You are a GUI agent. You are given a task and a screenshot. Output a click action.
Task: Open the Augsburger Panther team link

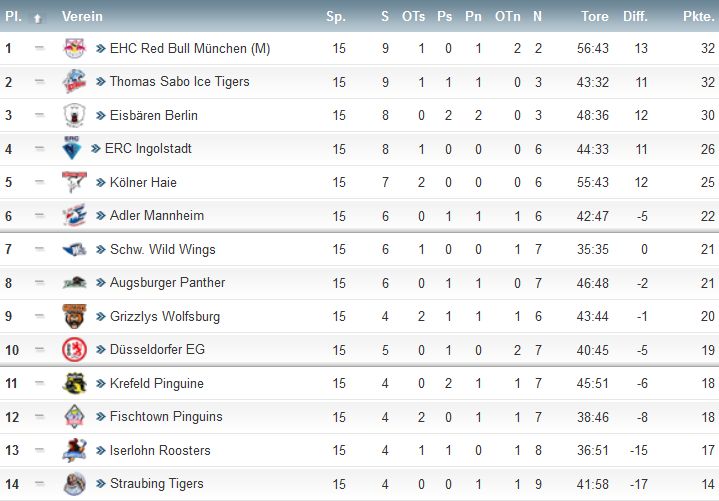(167, 282)
